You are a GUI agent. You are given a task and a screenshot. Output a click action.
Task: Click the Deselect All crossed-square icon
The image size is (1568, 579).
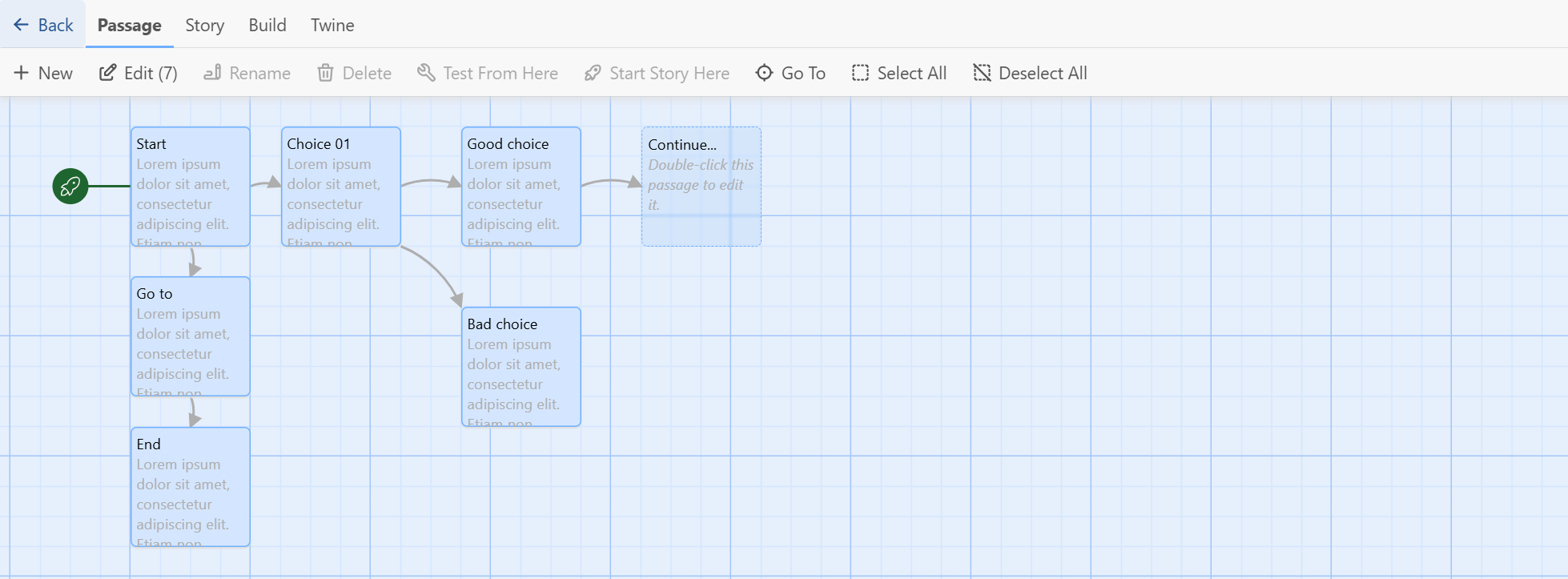click(x=982, y=73)
